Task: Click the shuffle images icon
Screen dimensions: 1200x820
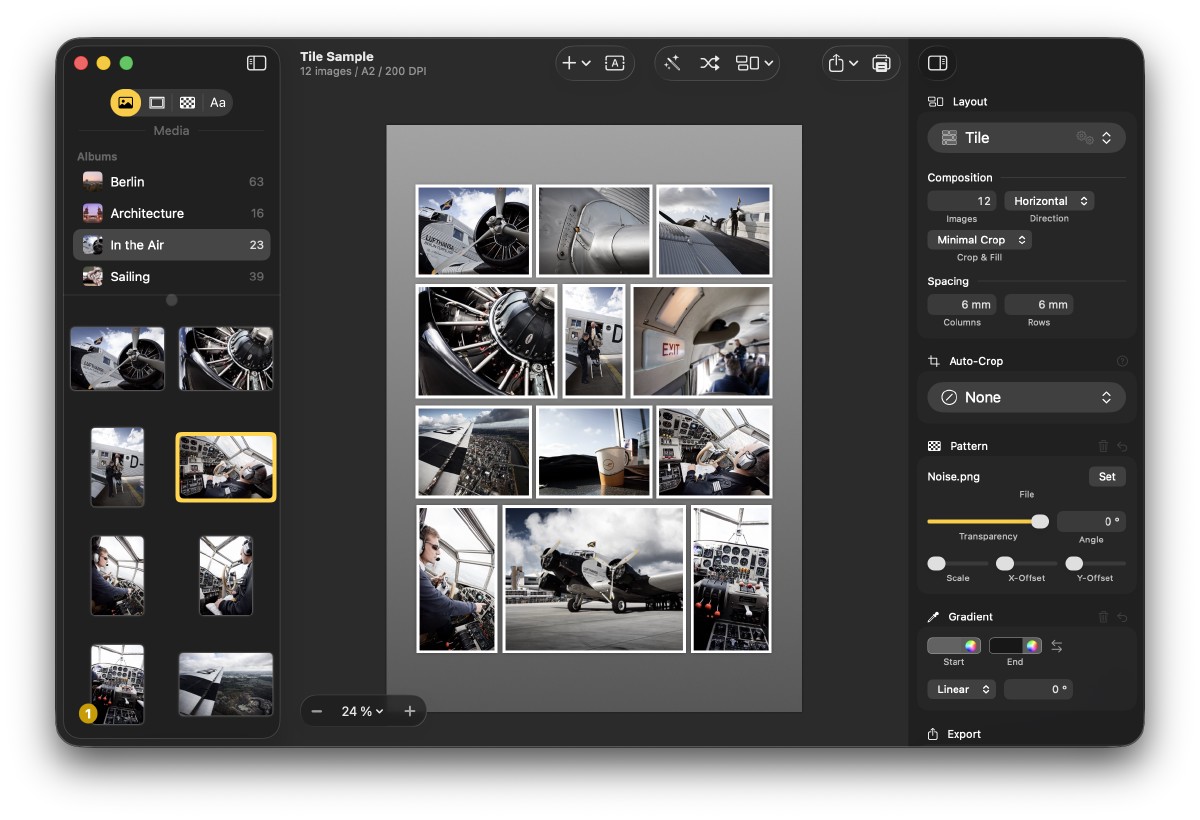Action: tap(709, 63)
